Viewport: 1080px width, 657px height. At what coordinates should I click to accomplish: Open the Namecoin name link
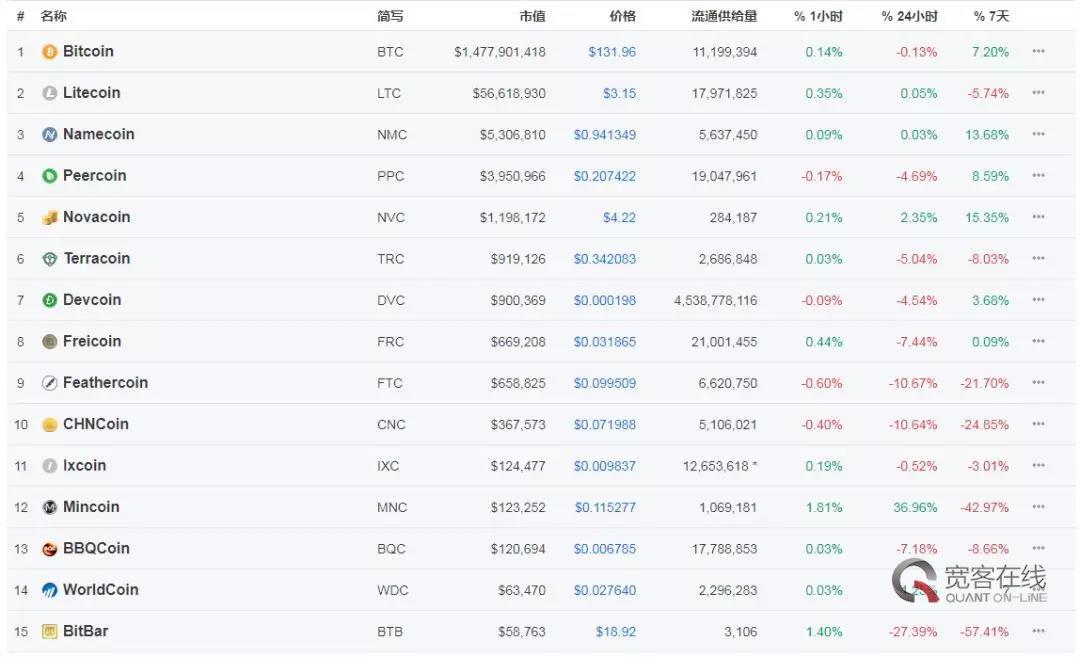pos(98,134)
